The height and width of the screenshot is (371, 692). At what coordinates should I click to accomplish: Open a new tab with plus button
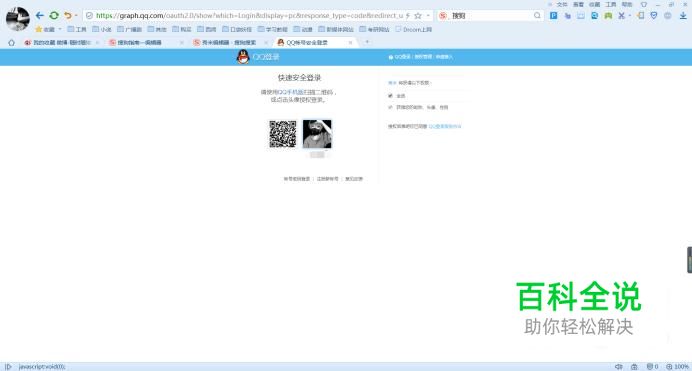click(367, 42)
